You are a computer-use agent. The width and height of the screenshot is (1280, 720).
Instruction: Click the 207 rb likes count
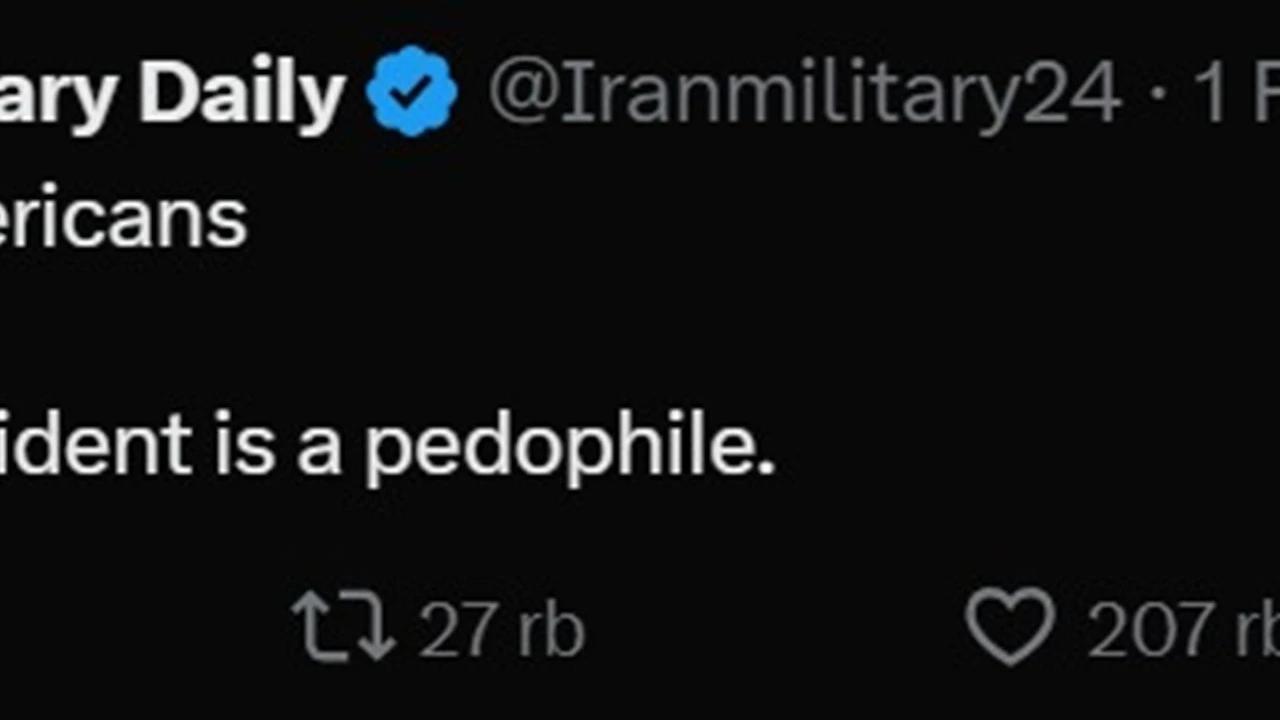click(x=1183, y=630)
